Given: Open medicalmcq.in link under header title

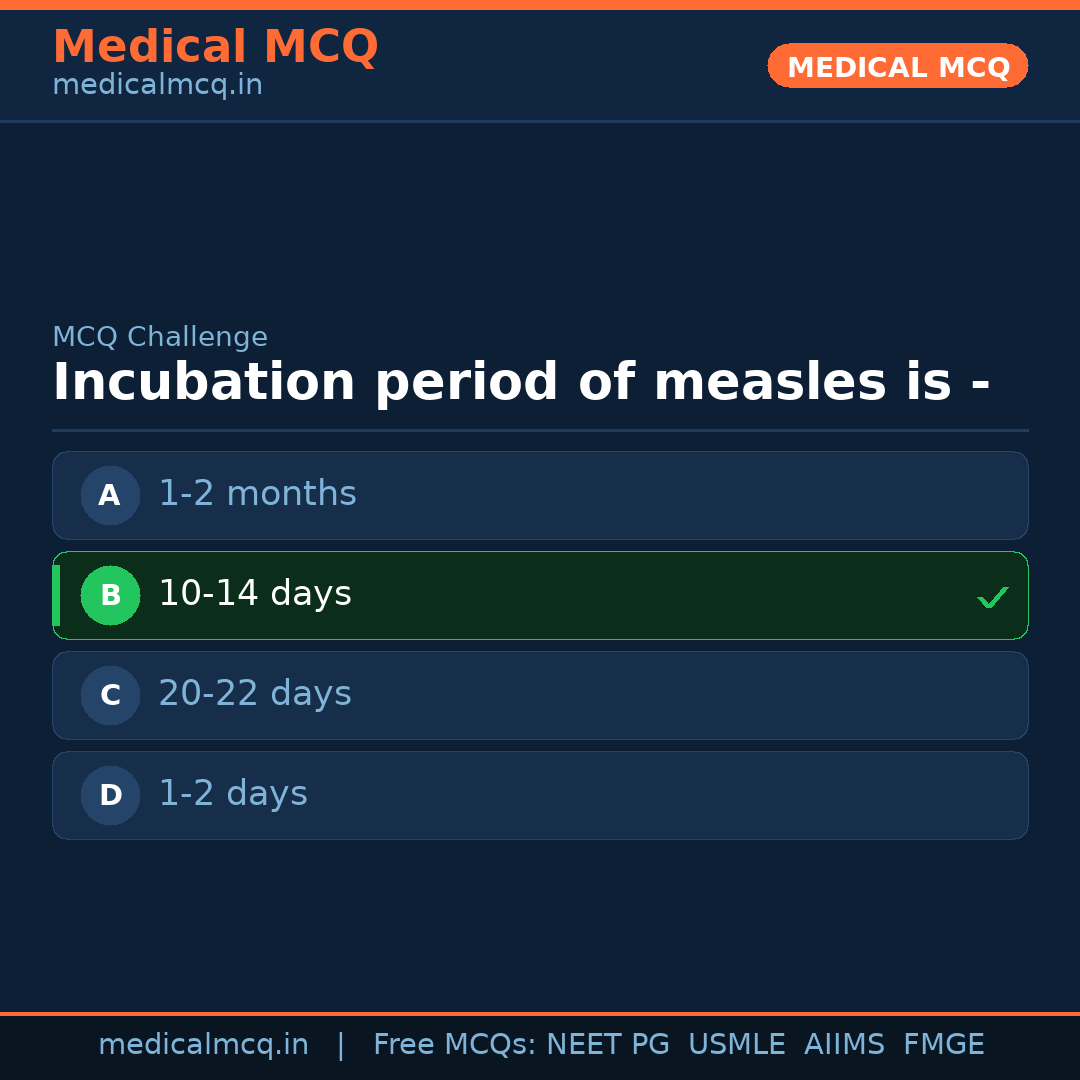Looking at the screenshot, I should [157, 85].
